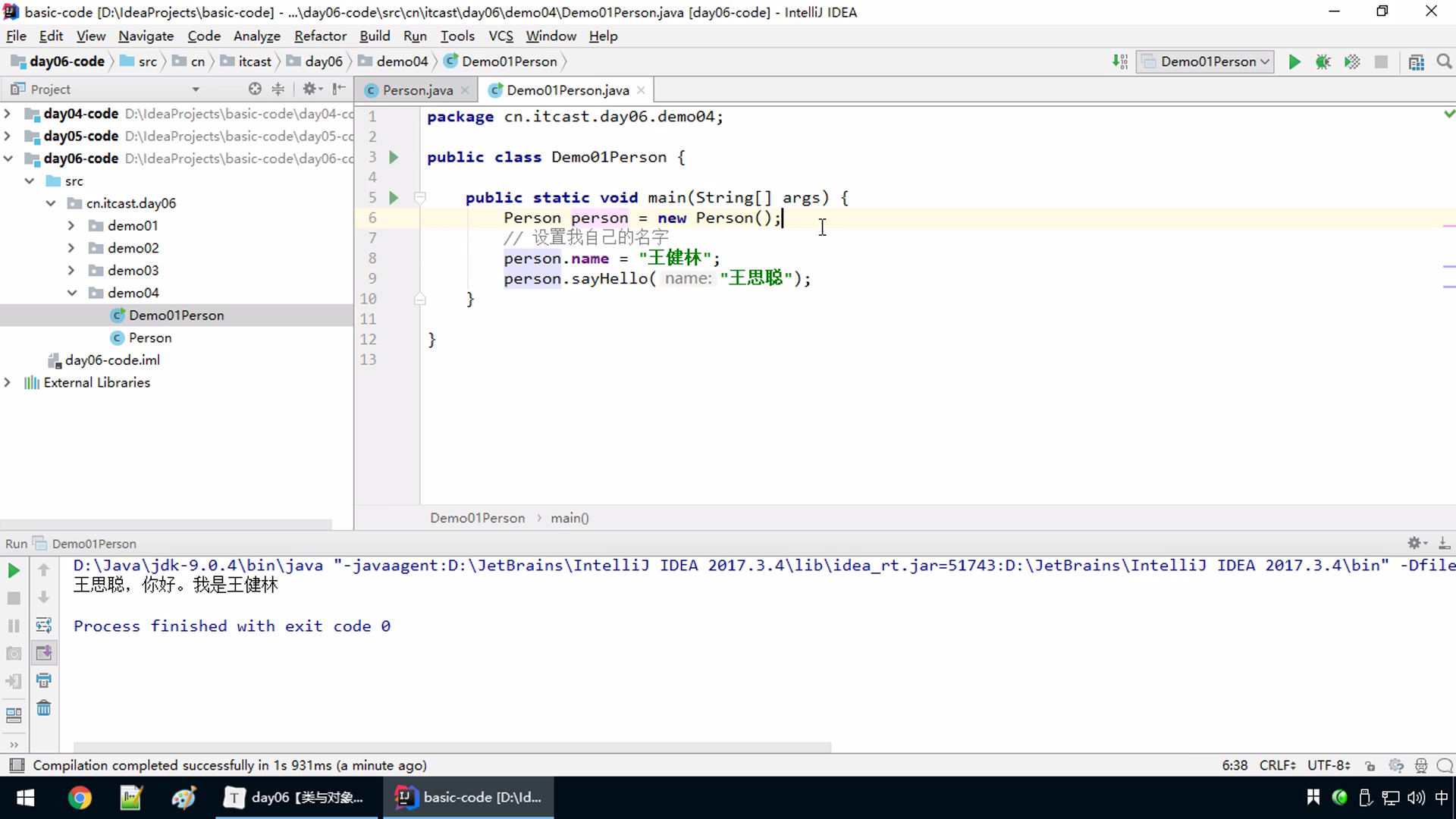Screen dimensions: 1456x819
Task: Open the Demo01Person run configuration dropdown
Action: pos(1205,62)
